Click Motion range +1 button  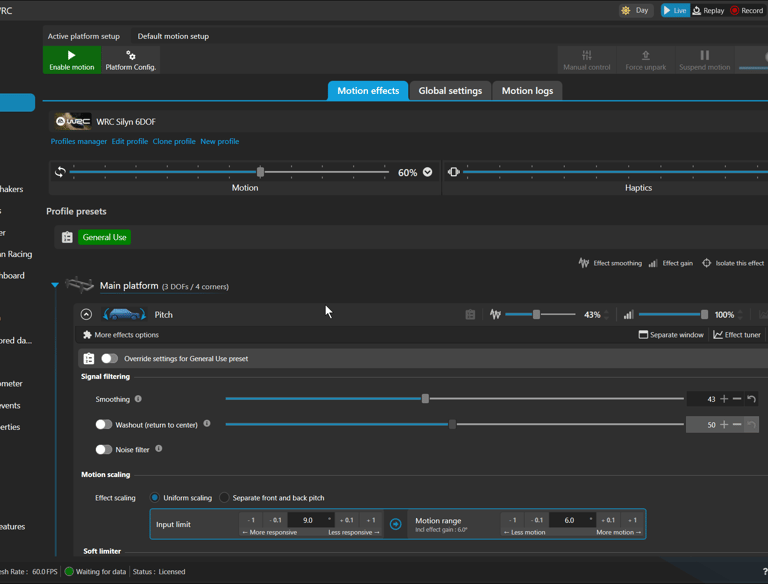pos(632,520)
